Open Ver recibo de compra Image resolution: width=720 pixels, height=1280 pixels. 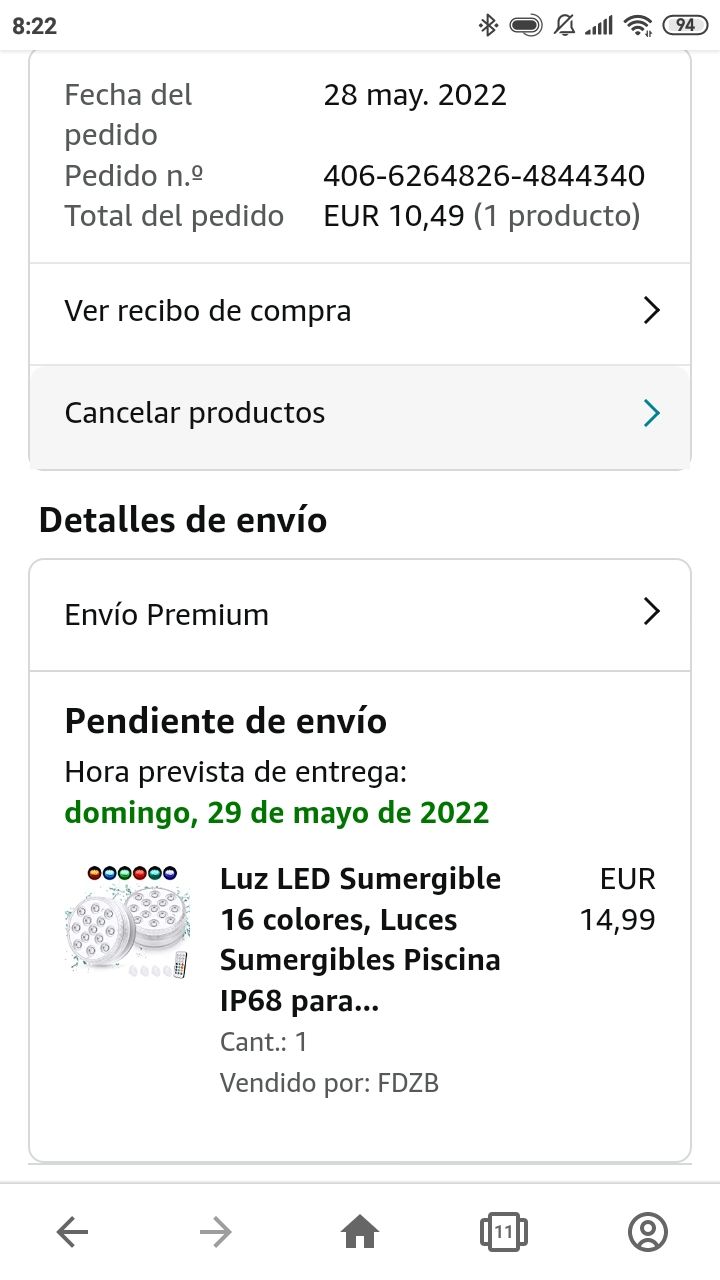[208, 311]
